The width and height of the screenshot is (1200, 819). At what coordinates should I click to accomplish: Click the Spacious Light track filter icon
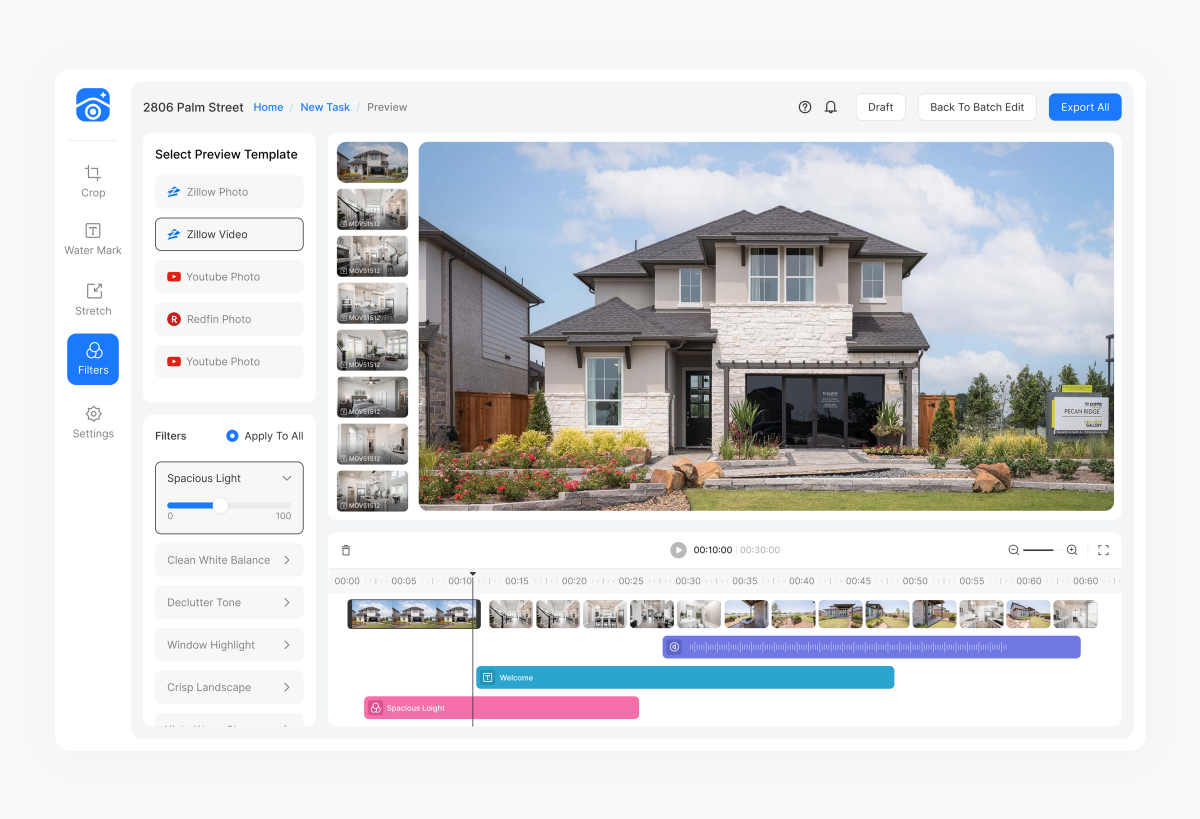[x=376, y=708]
